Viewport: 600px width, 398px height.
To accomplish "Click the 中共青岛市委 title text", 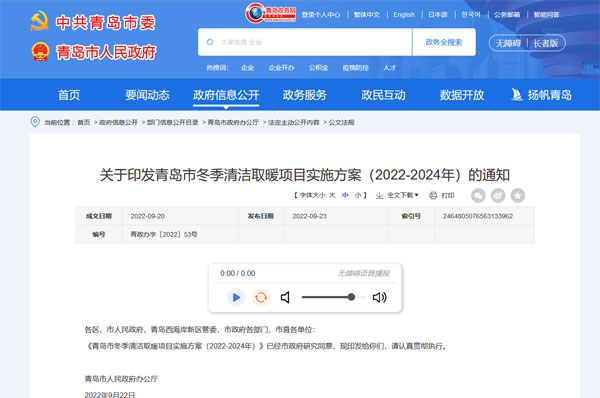I will (x=106, y=22).
